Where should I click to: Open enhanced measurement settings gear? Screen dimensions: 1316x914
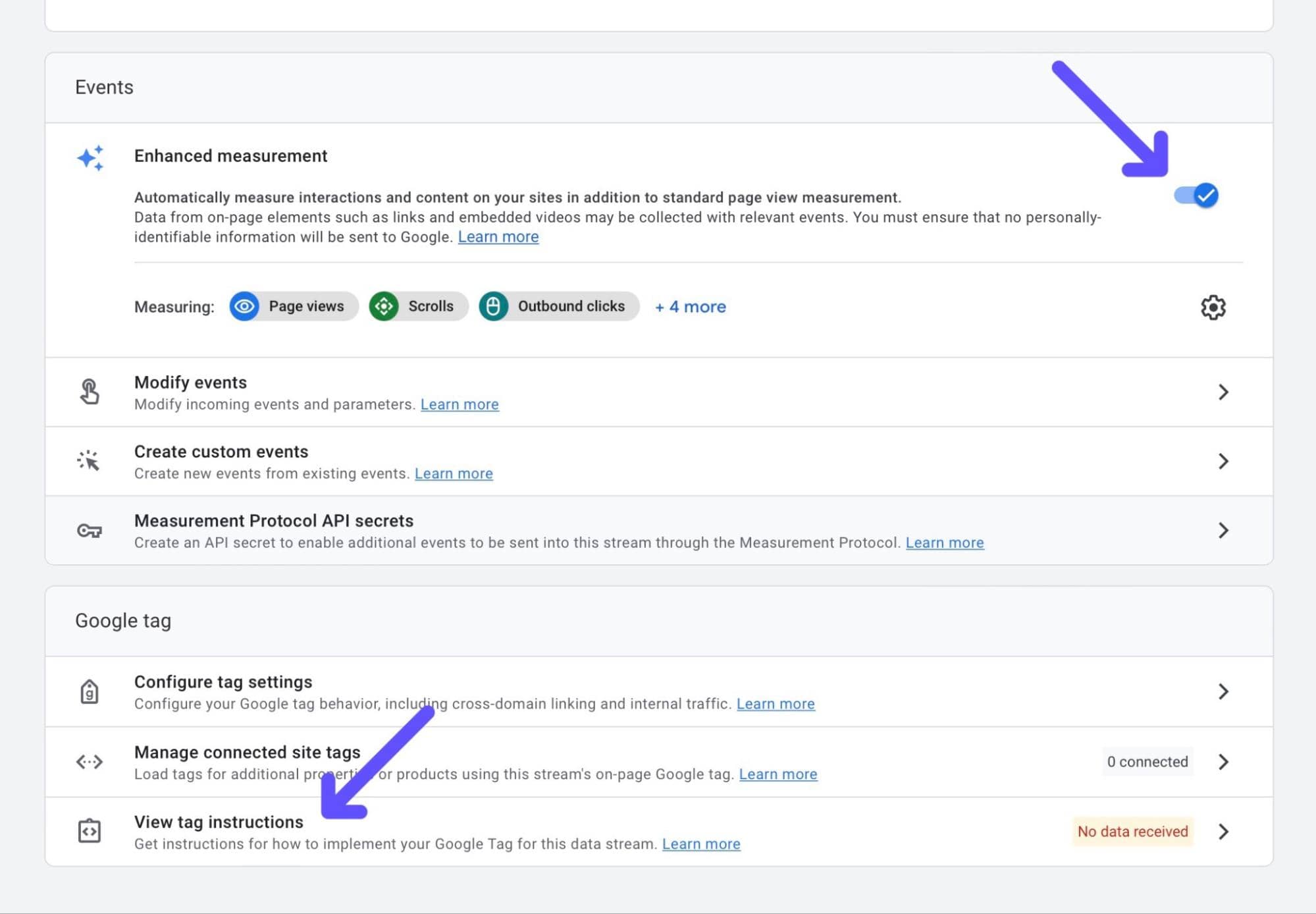pos(1213,307)
